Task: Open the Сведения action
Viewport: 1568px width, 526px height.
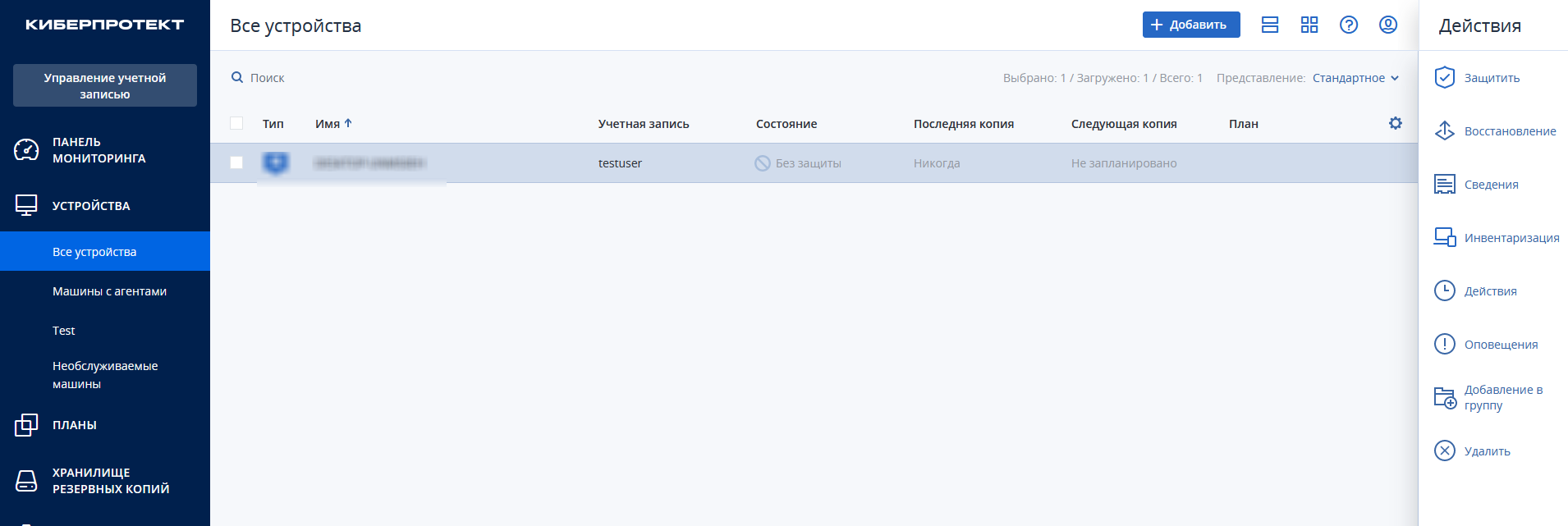Action: (x=1492, y=185)
